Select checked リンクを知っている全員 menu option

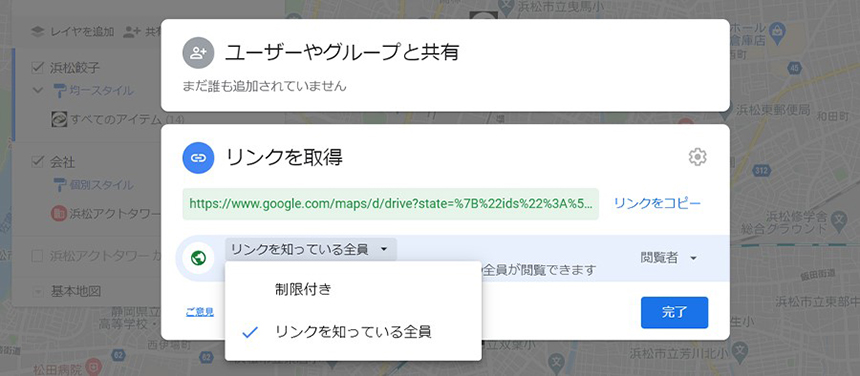[353, 332]
